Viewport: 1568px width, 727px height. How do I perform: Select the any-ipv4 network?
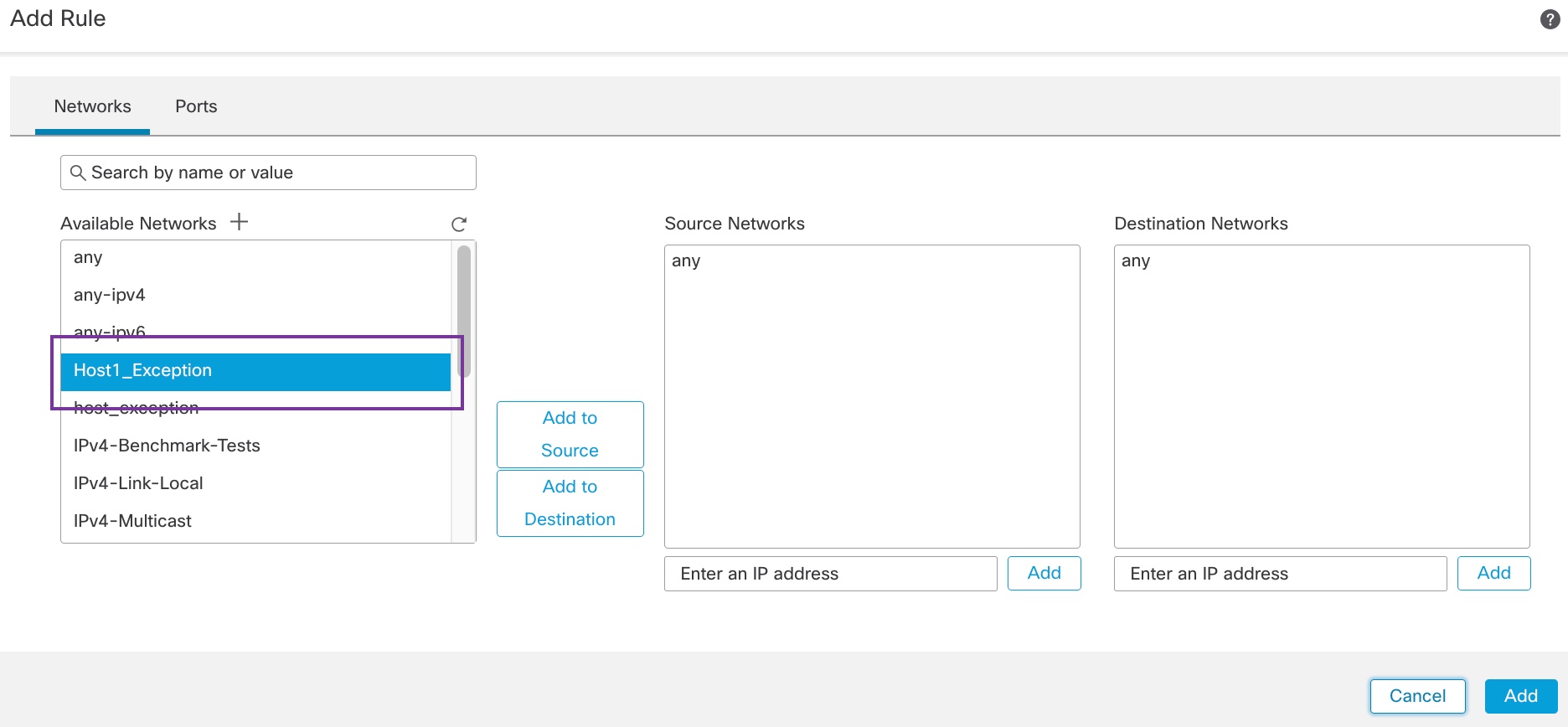[x=110, y=295]
